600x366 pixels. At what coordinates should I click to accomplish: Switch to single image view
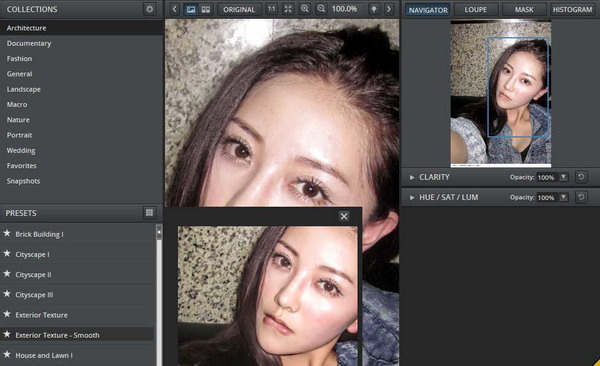click(x=191, y=9)
